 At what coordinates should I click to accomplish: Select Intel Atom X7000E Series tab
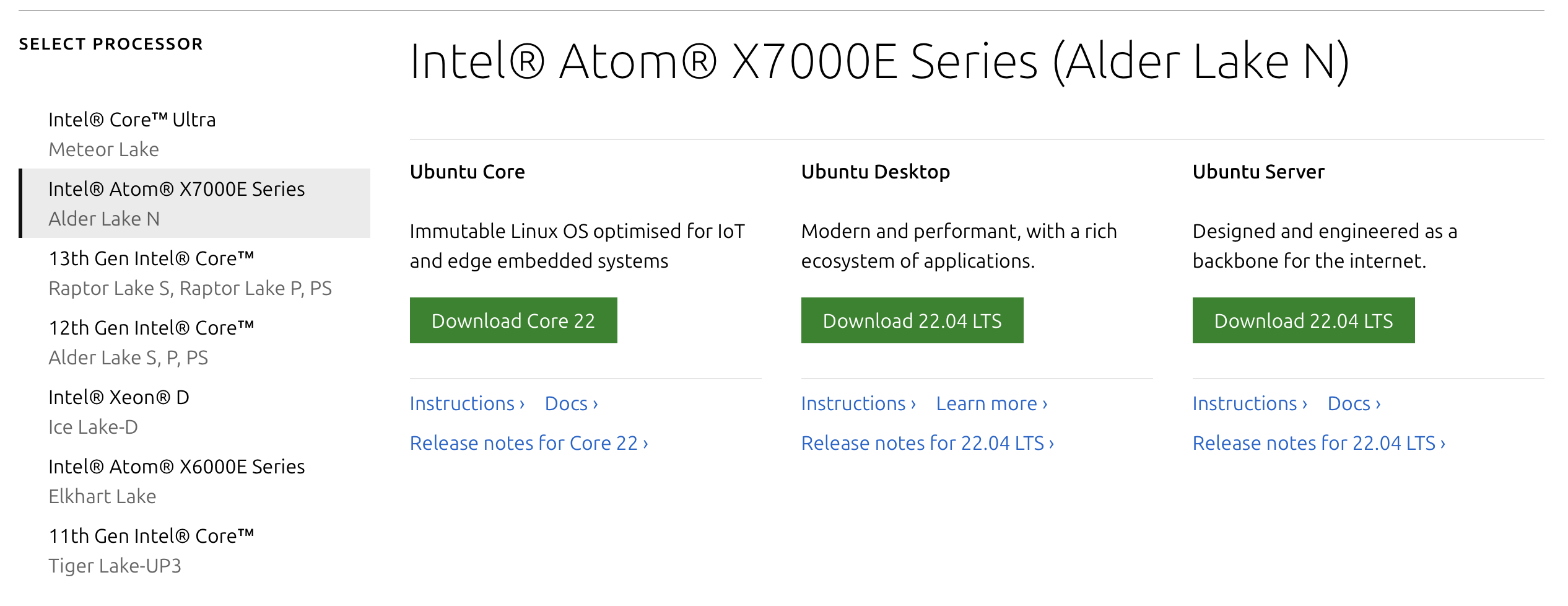[176, 203]
